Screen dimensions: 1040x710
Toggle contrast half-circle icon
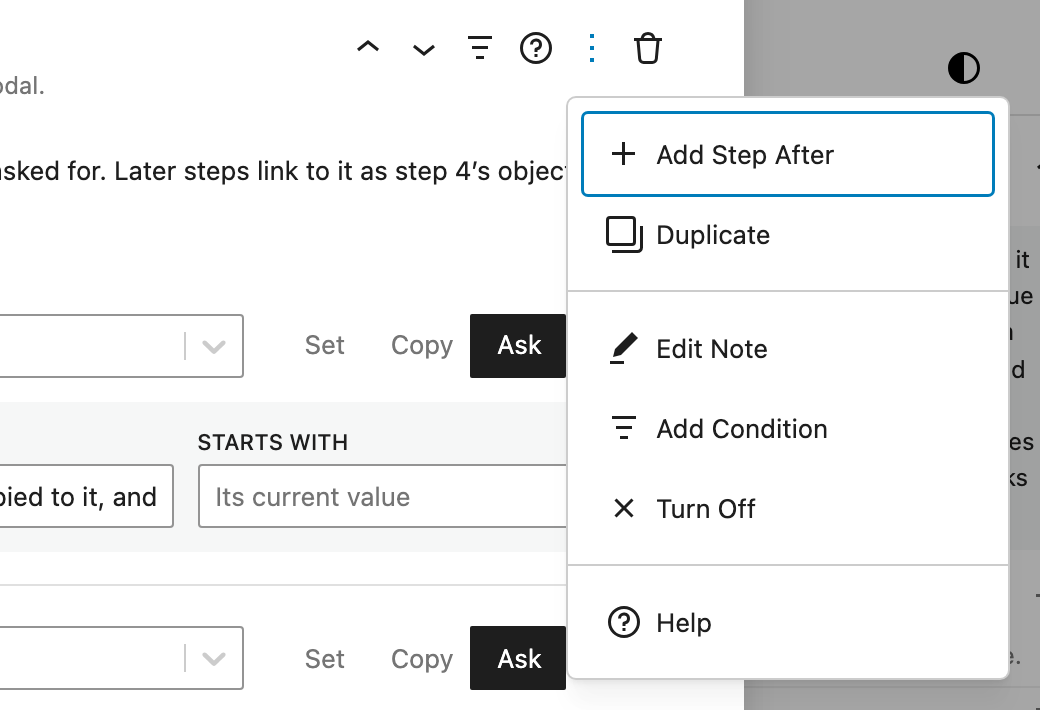tap(964, 68)
